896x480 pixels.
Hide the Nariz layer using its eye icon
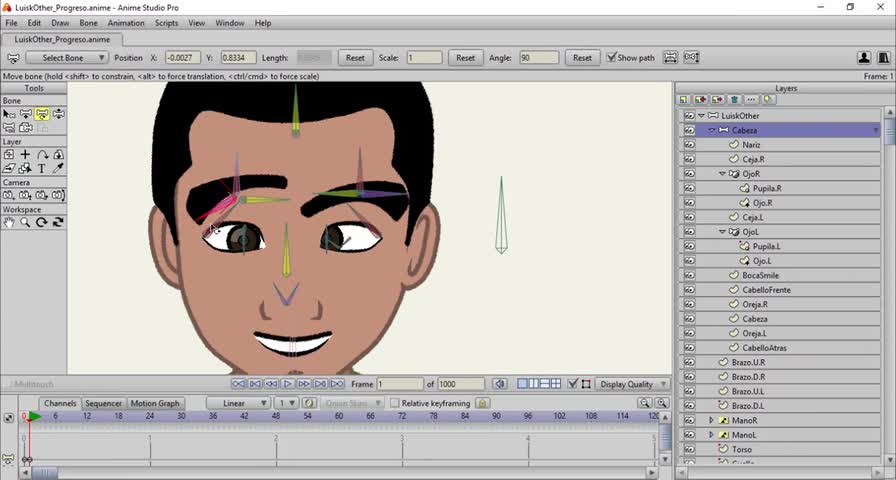pos(689,145)
